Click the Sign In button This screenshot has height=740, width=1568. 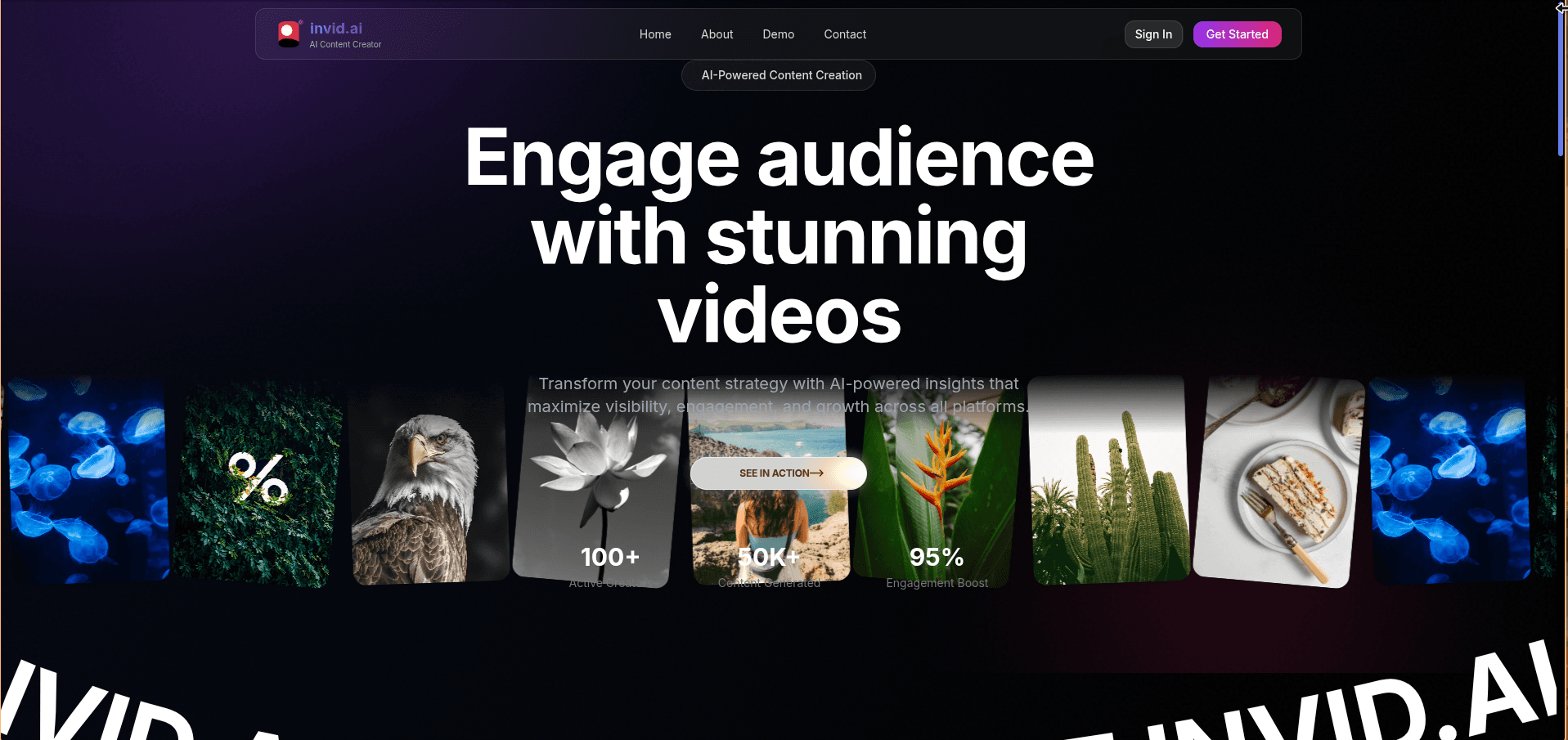pyautogui.click(x=1153, y=34)
